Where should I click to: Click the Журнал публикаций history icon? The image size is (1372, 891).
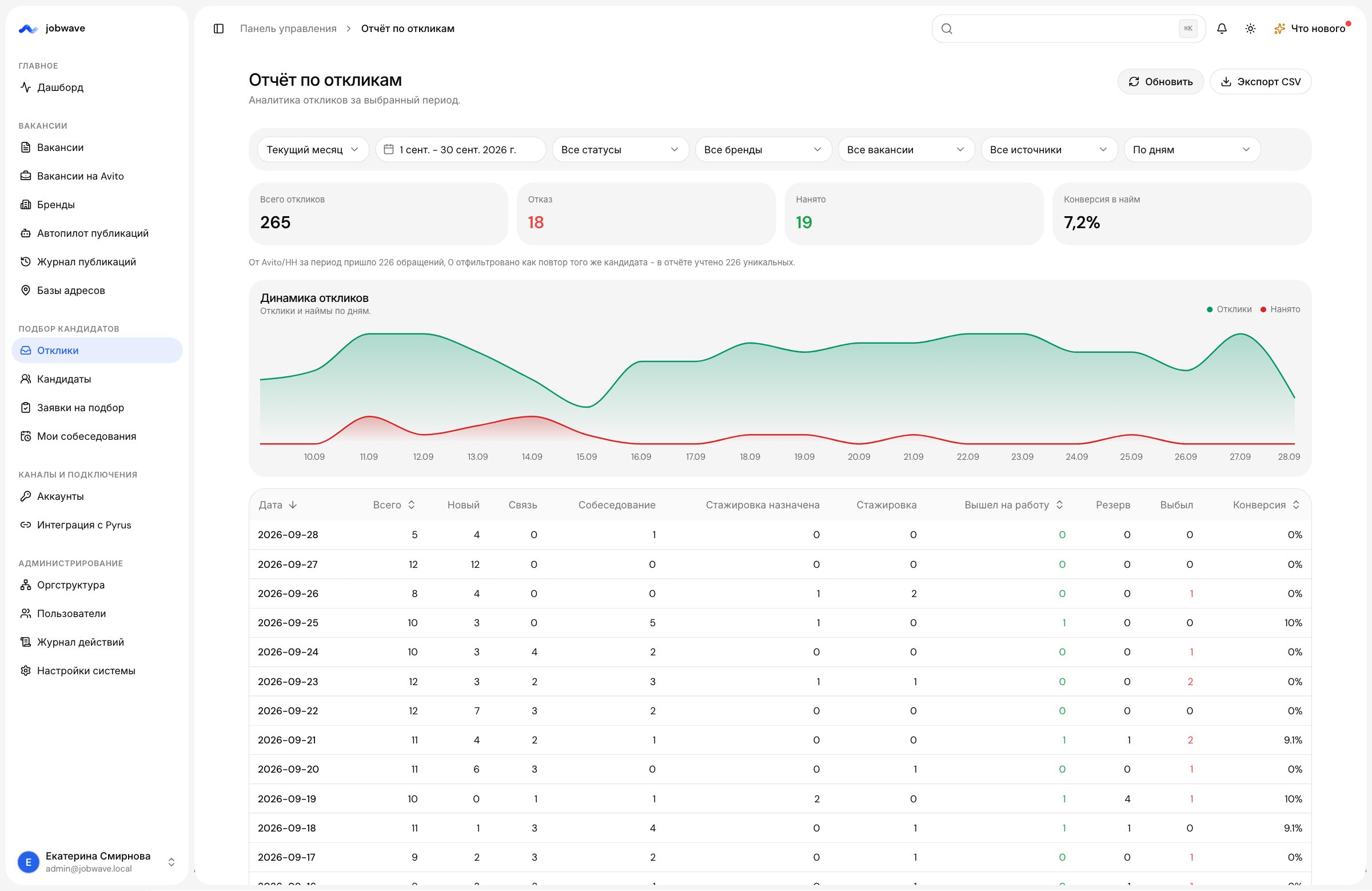[25, 261]
